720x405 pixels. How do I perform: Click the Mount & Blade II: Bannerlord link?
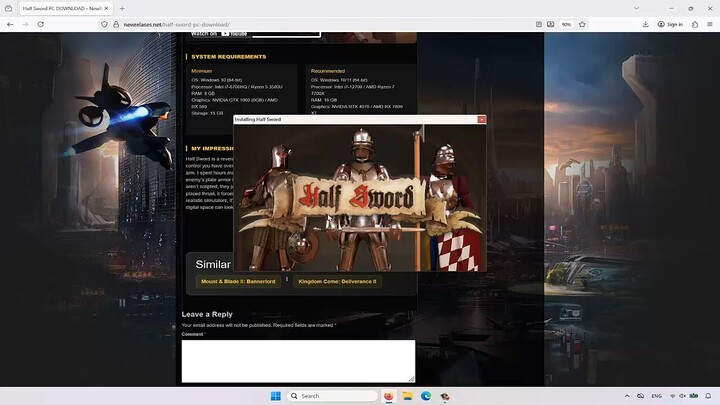pos(238,282)
